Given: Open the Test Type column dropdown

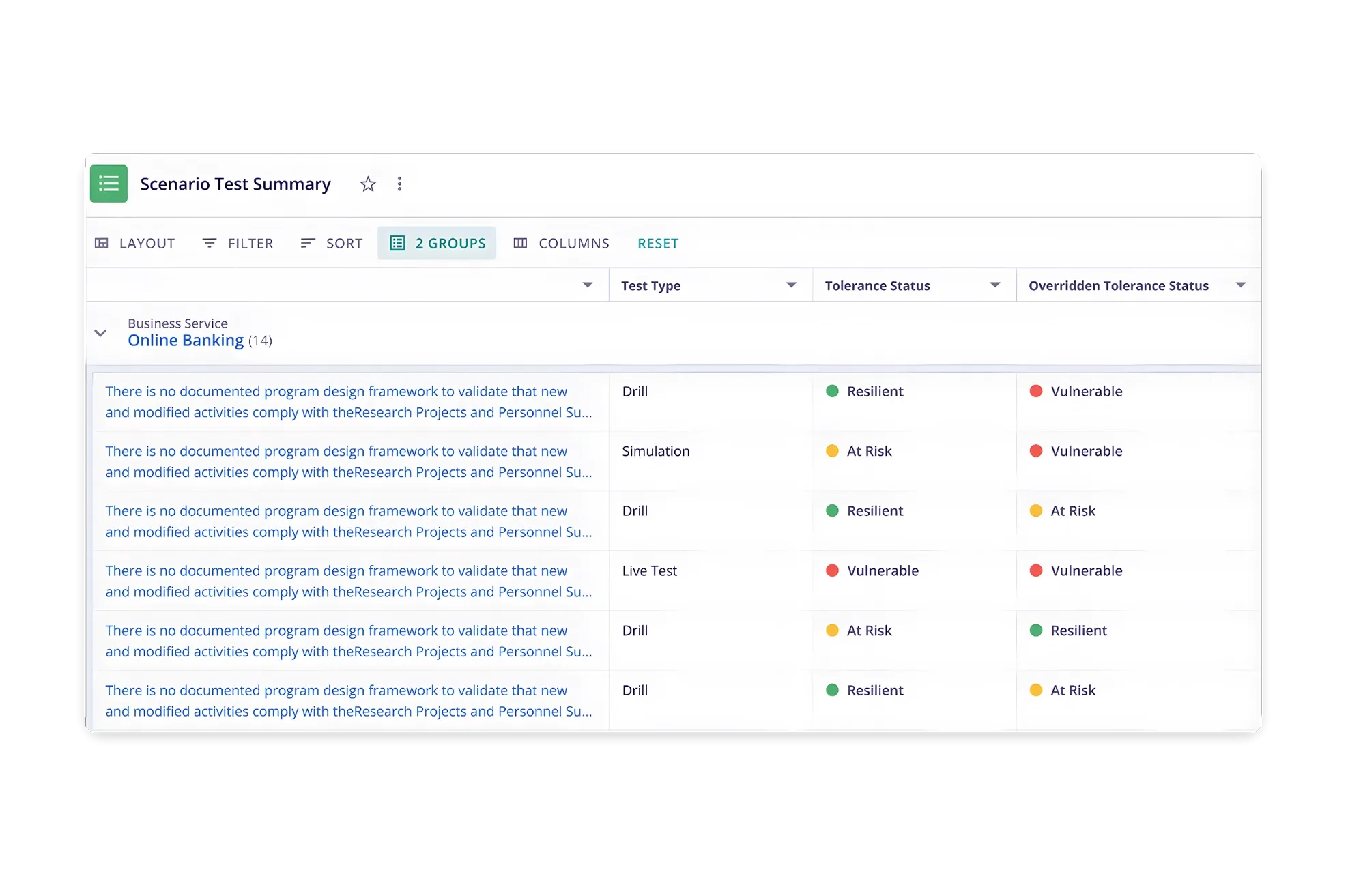Looking at the screenshot, I should 791,285.
